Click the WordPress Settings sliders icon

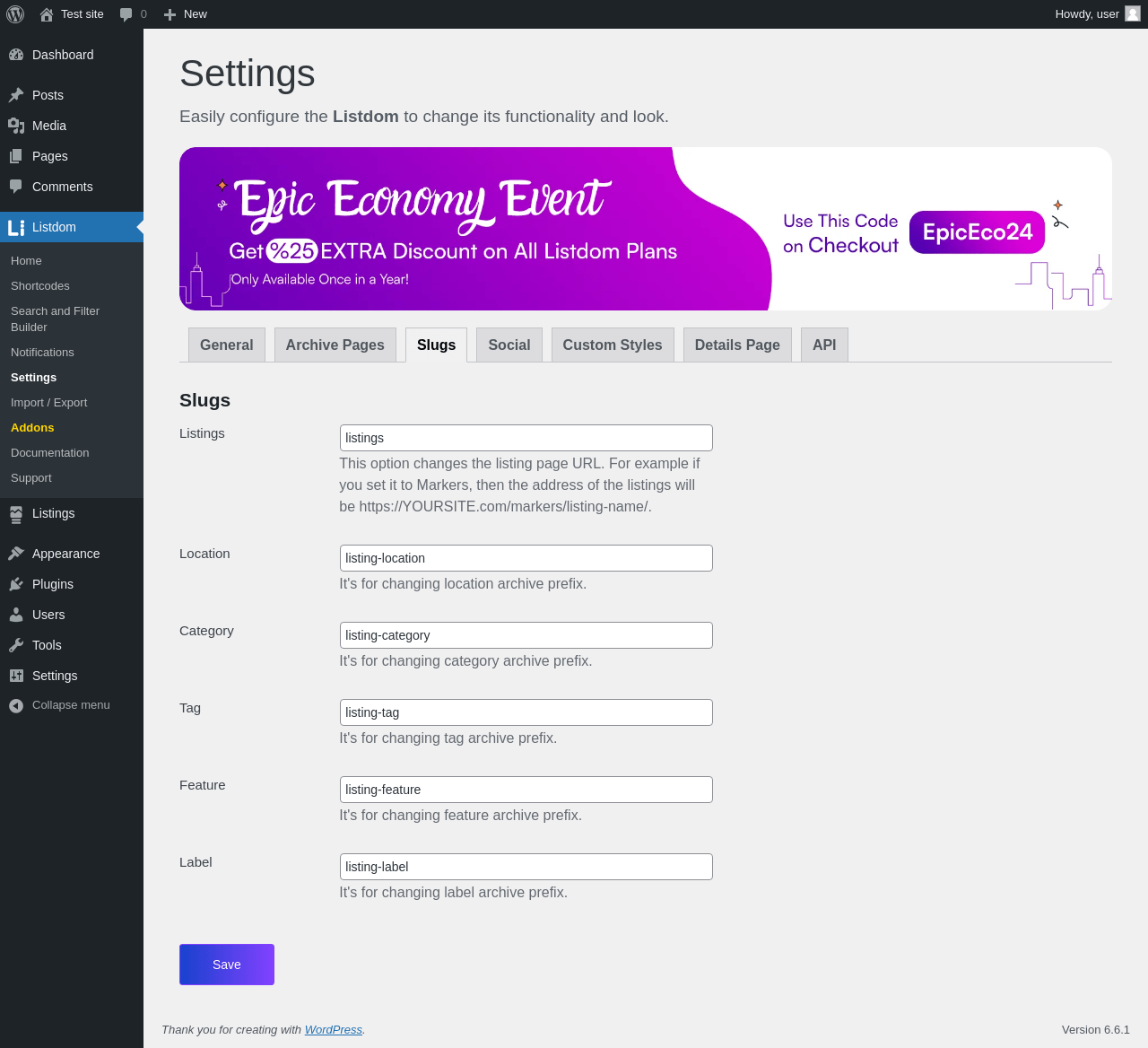(x=16, y=676)
